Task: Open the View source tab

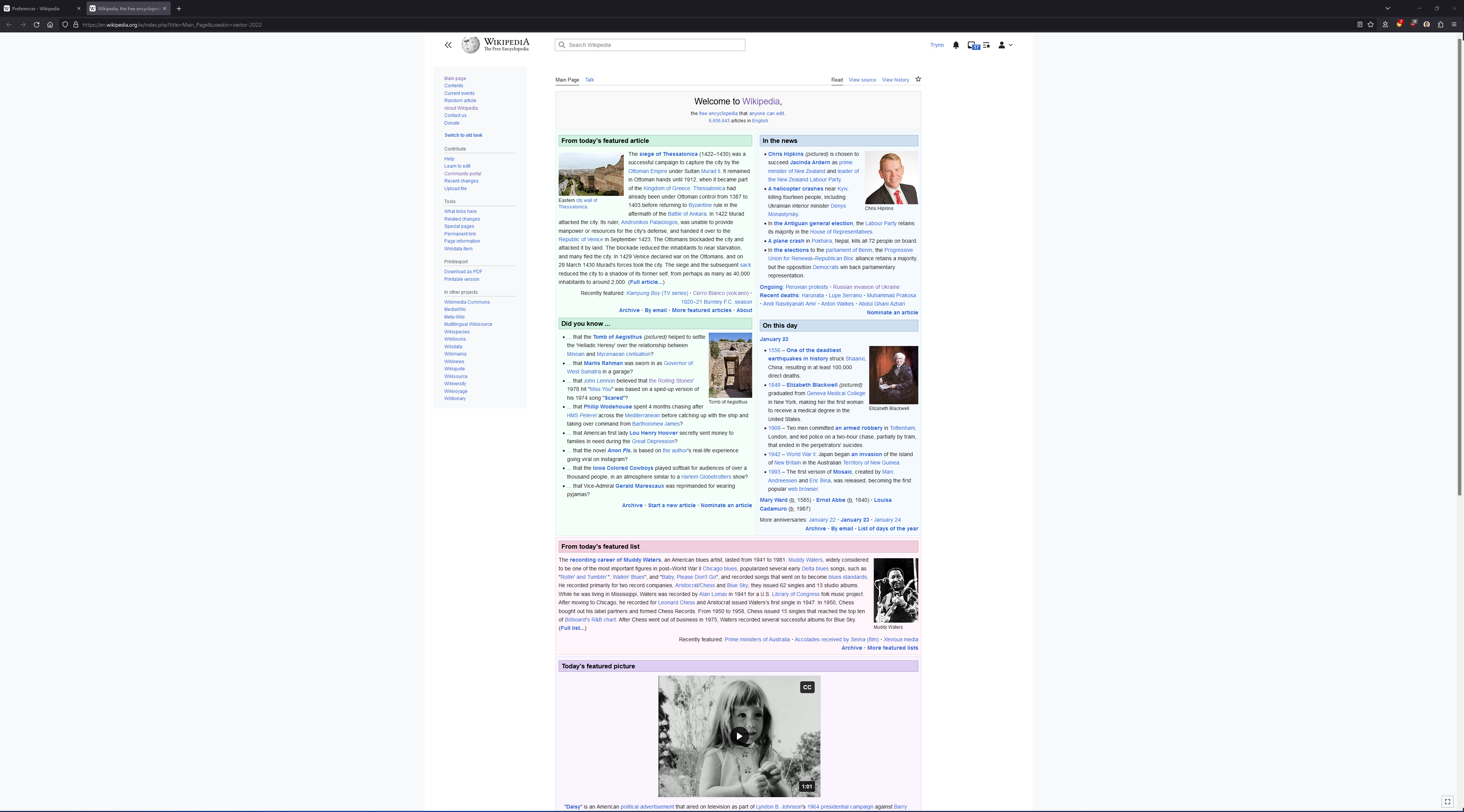Action: click(x=862, y=80)
